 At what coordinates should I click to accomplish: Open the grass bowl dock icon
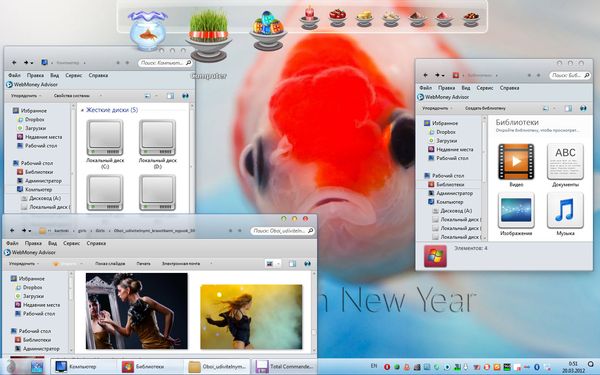(209, 36)
